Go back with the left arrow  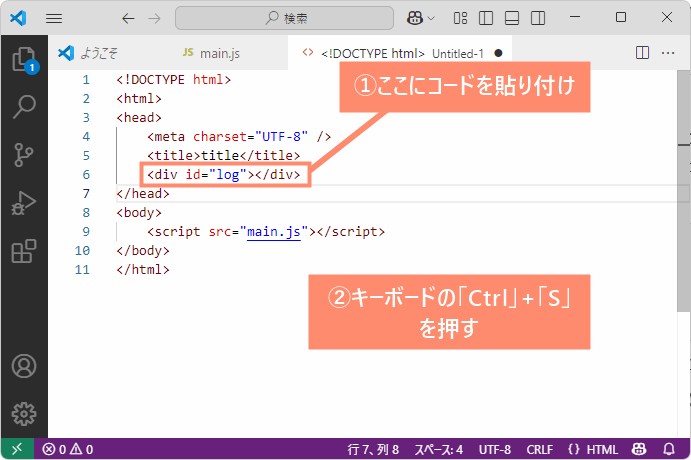(x=128, y=19)
